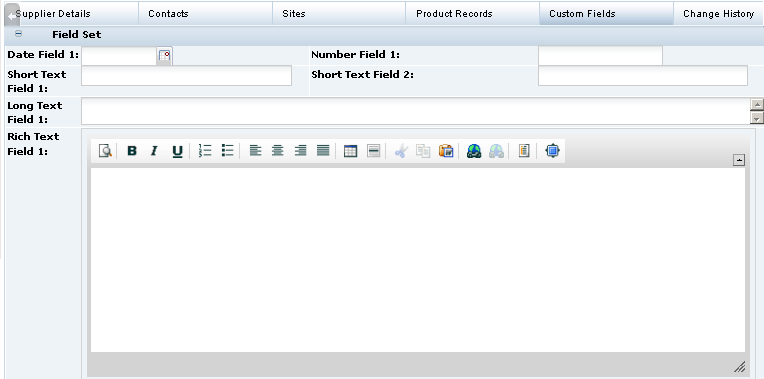Screen dimensions: 764x379
Task: Click the "Short Text Field 2:" label
Action: tap(362, 75)
